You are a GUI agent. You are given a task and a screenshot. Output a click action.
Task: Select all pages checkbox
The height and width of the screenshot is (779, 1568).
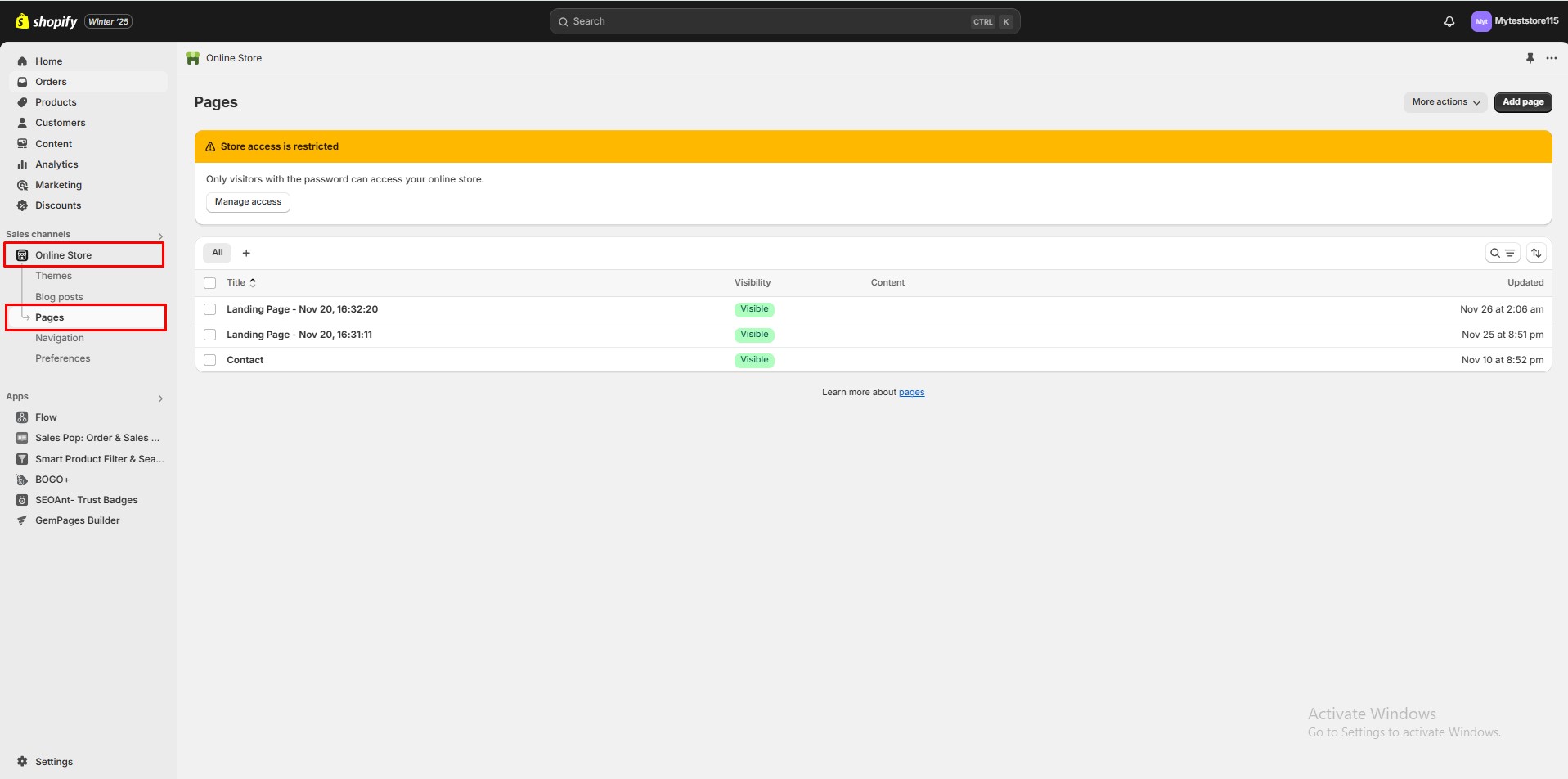[x=210, y=282]
